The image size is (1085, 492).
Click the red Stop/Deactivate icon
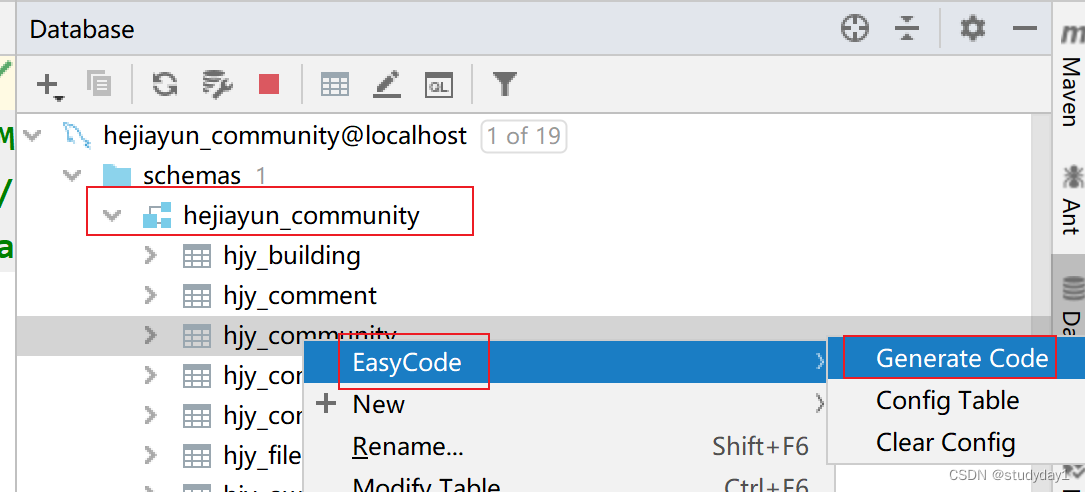tap(268, 84)
